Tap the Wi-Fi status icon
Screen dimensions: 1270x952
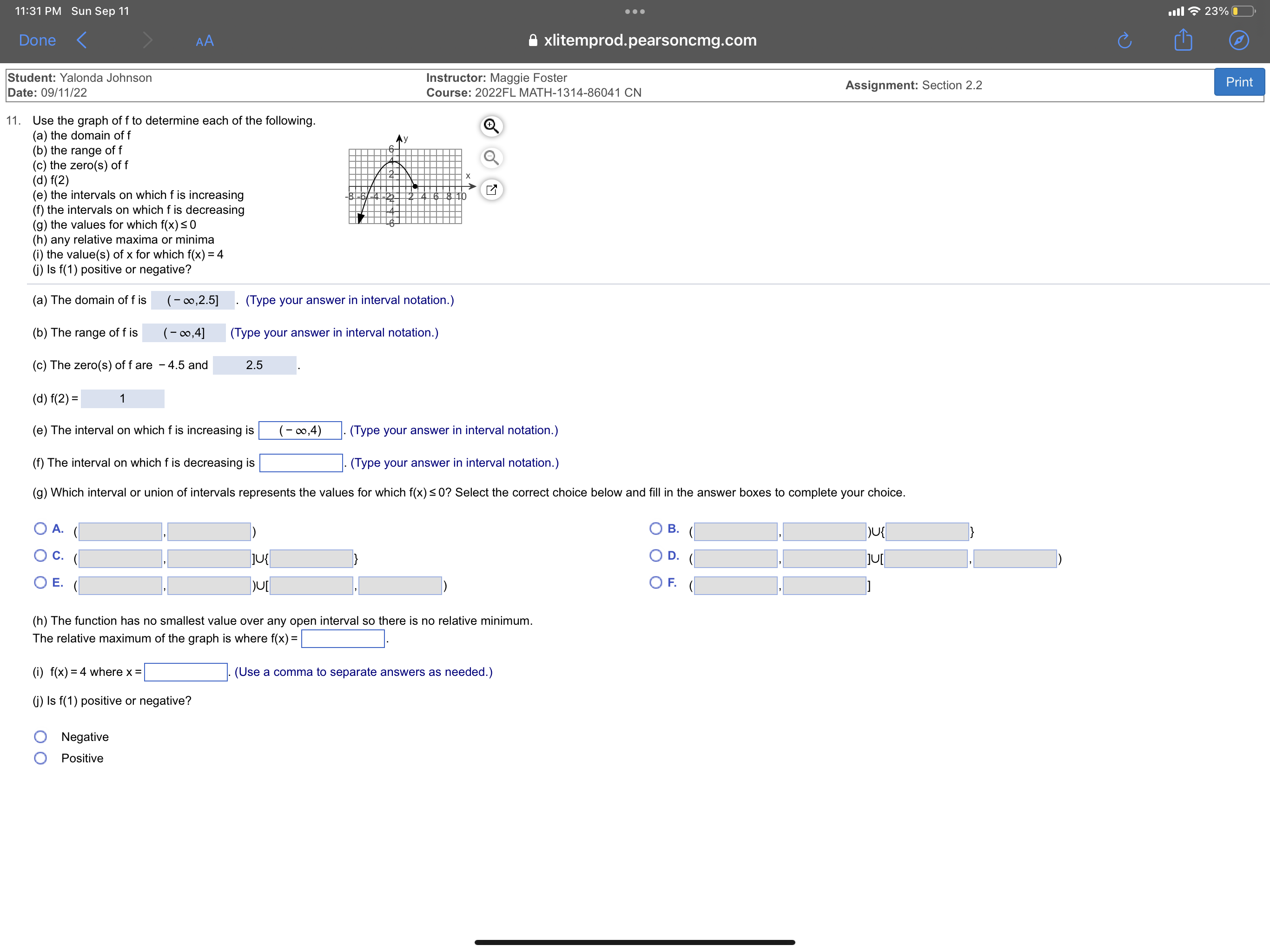click(x=1194, y=11)
